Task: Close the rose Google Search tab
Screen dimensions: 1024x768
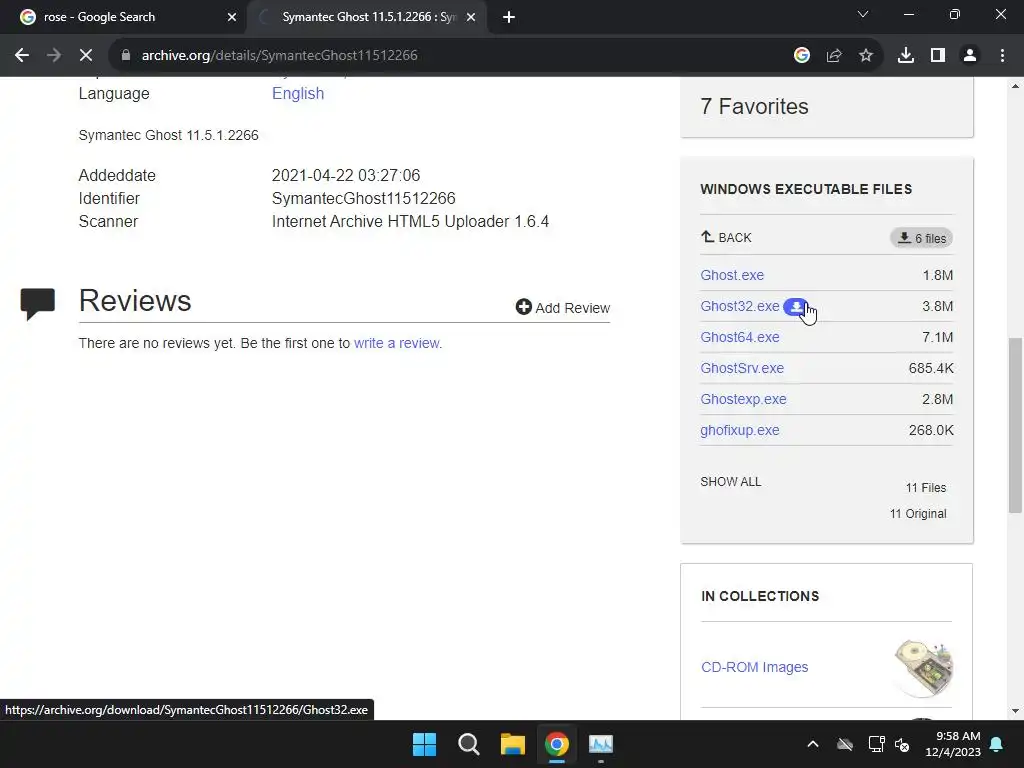Action: (x=232, y=17)
